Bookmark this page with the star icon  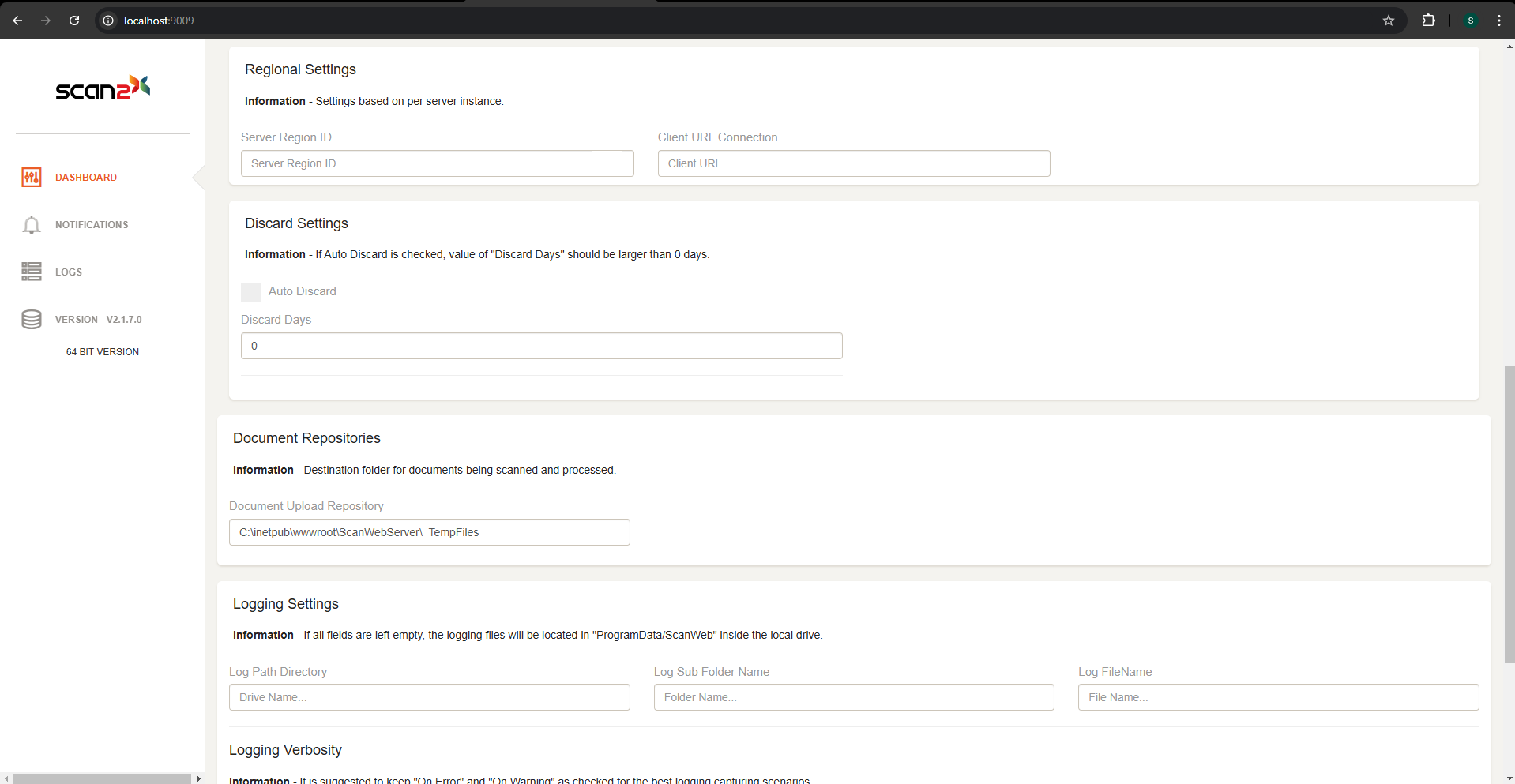1388,21
